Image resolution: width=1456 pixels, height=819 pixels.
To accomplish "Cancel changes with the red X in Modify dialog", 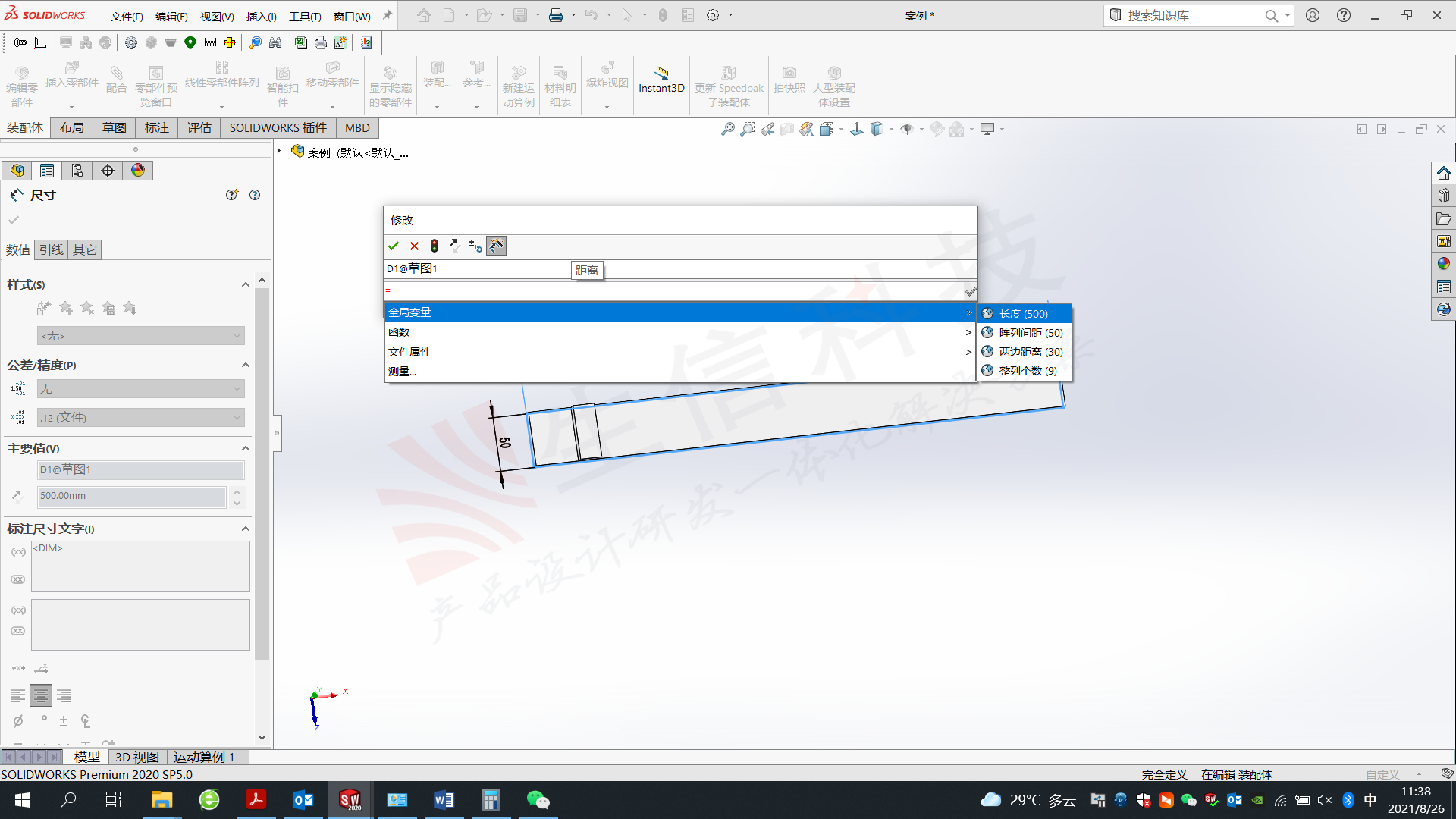I will point(414,246).
